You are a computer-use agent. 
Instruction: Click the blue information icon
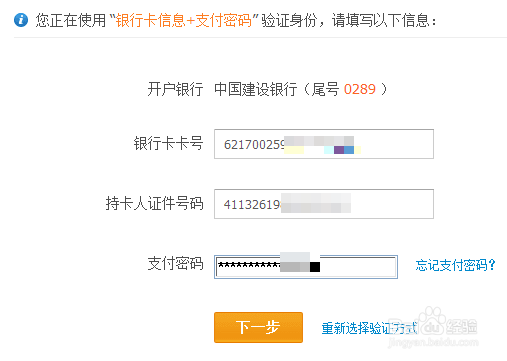21,20
